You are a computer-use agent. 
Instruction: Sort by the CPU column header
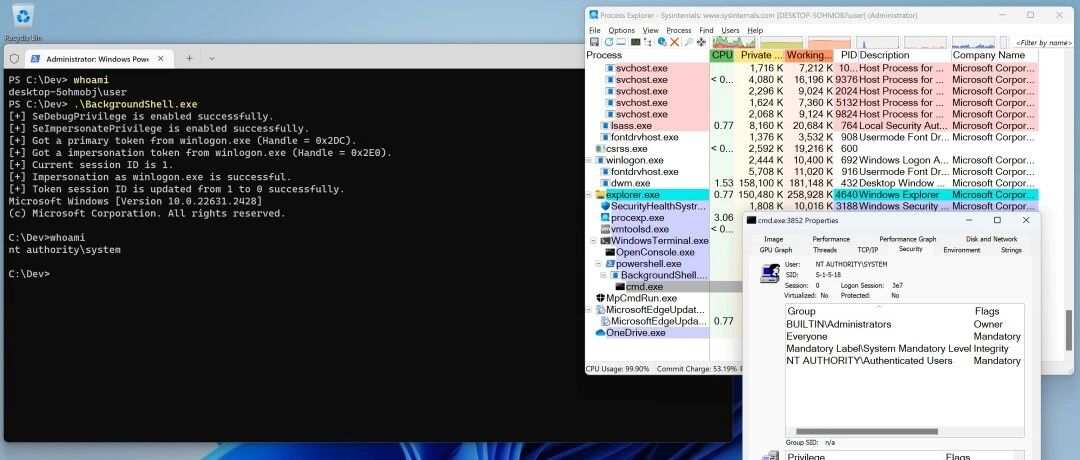pyautogui.click(x=722, y=55)
